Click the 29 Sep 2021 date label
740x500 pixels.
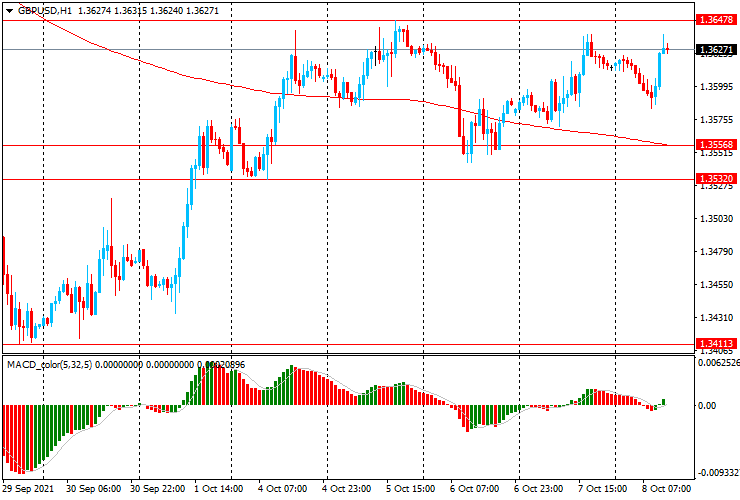pyautogui.click(x=28, y=488)
